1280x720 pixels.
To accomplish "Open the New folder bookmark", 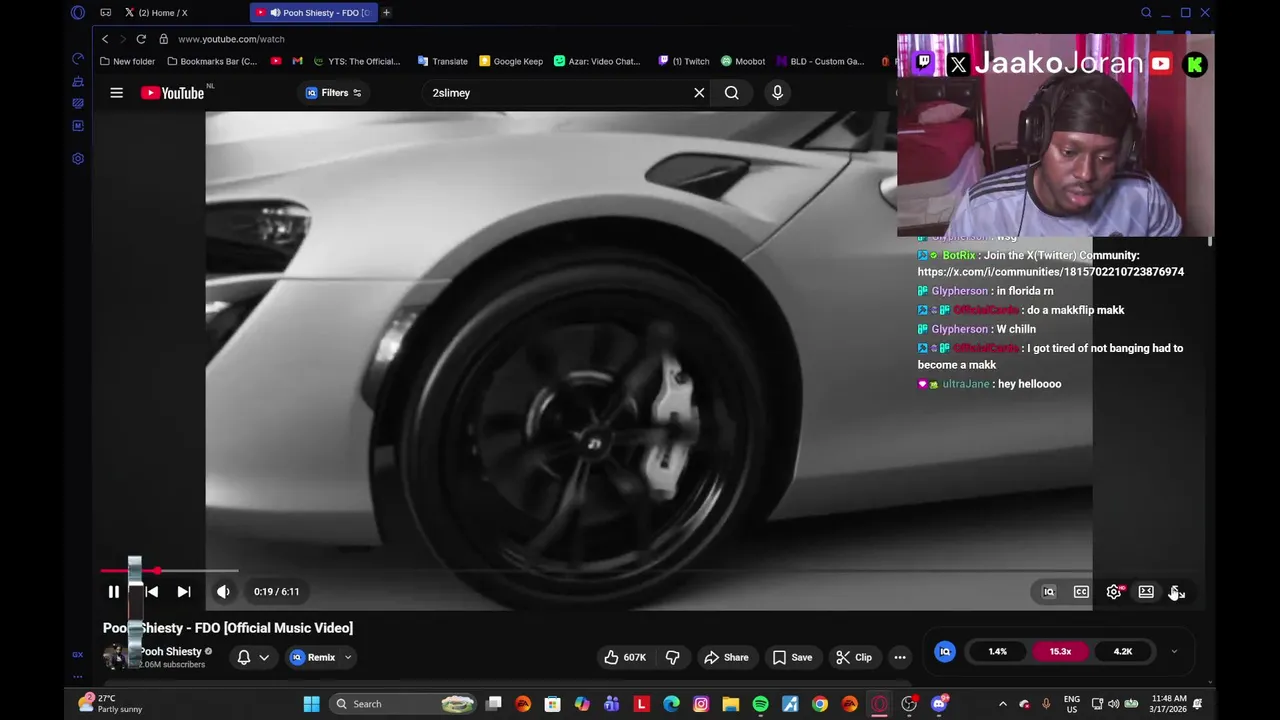I will click(127, 61).
